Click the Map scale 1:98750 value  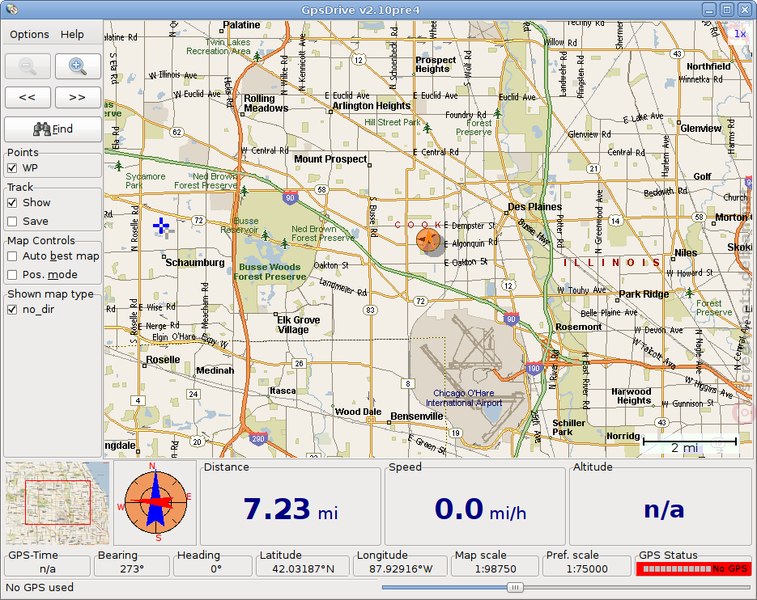[x=495, y=569]
